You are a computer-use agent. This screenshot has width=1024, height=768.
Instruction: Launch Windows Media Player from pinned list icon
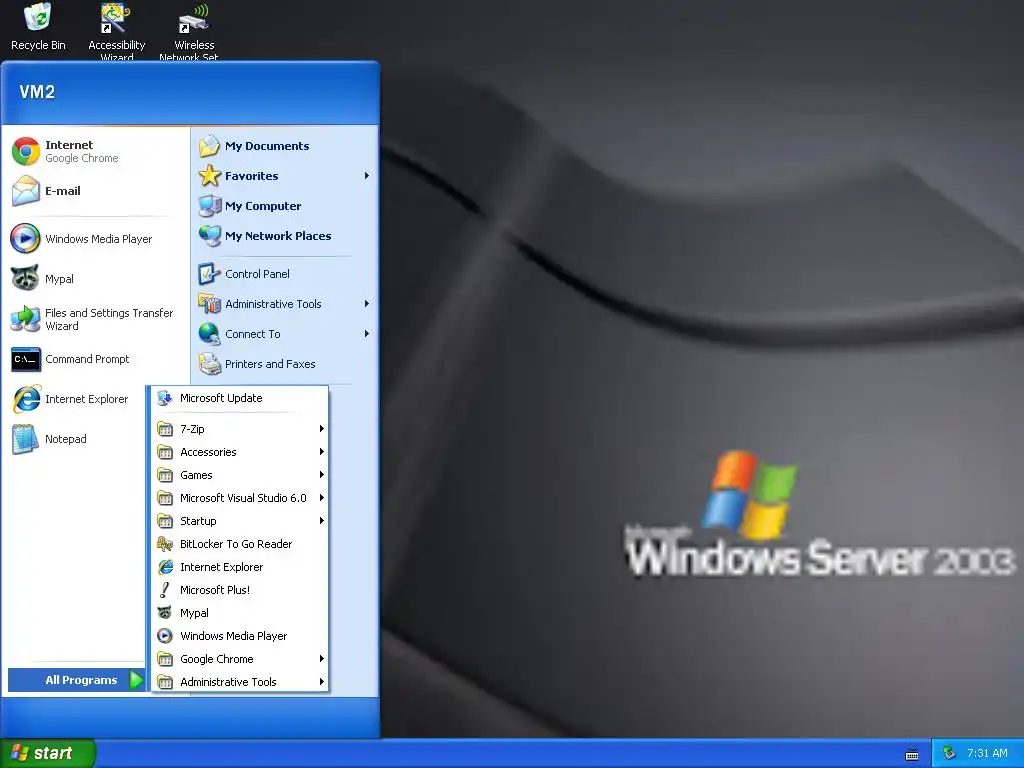25,239
